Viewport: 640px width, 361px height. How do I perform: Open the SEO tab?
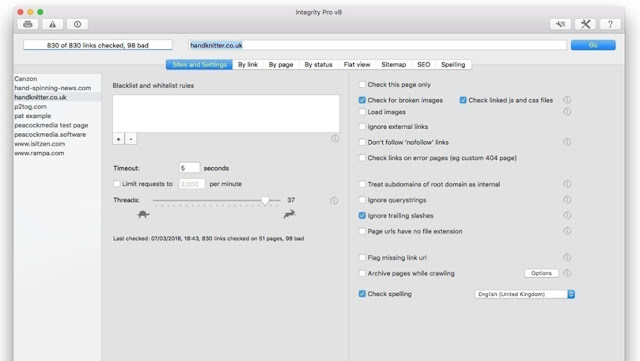click(424, 65)
